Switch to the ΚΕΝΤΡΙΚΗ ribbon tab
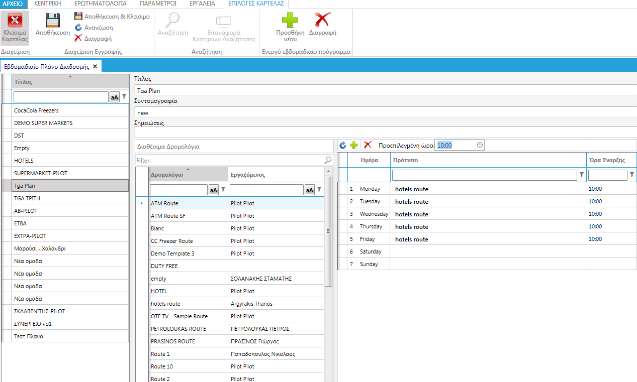The width and height of the screenshot is (637, 382). pos(48,4)
